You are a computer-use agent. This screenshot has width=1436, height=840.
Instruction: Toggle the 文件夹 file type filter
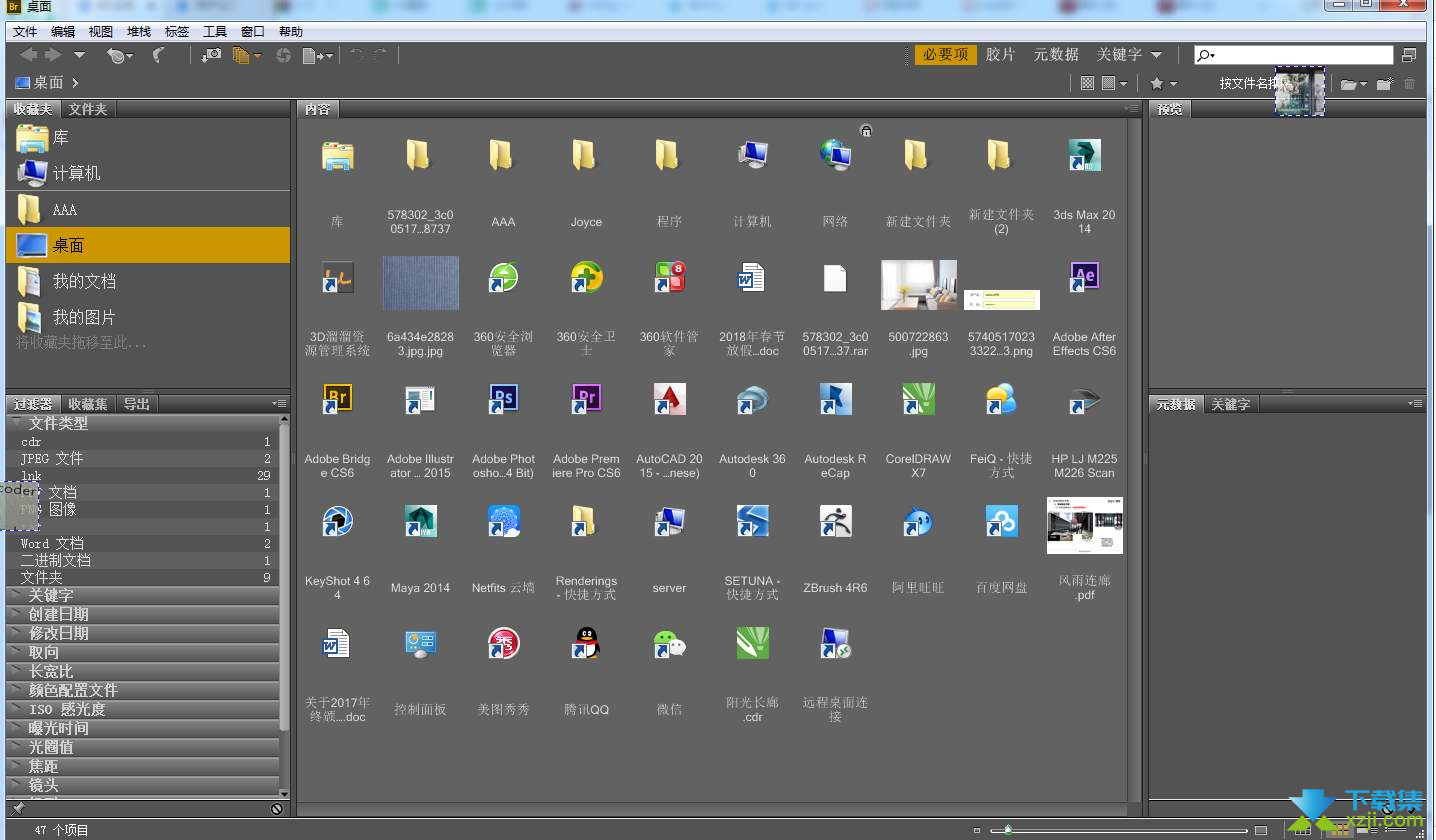pos(142,577)
